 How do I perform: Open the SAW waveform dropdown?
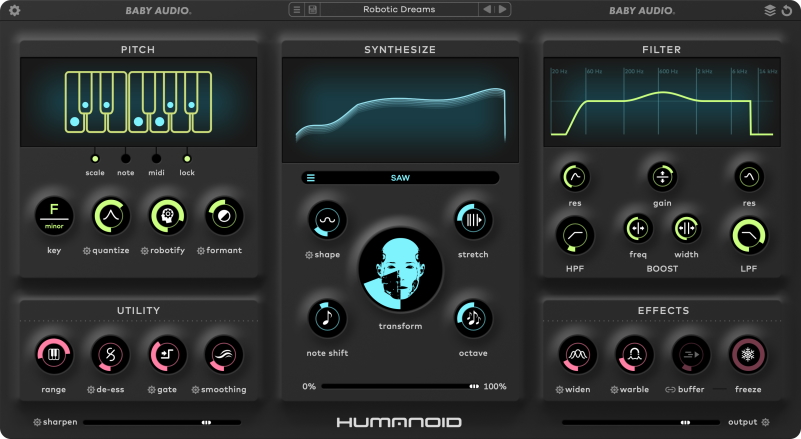click(400, 178)
